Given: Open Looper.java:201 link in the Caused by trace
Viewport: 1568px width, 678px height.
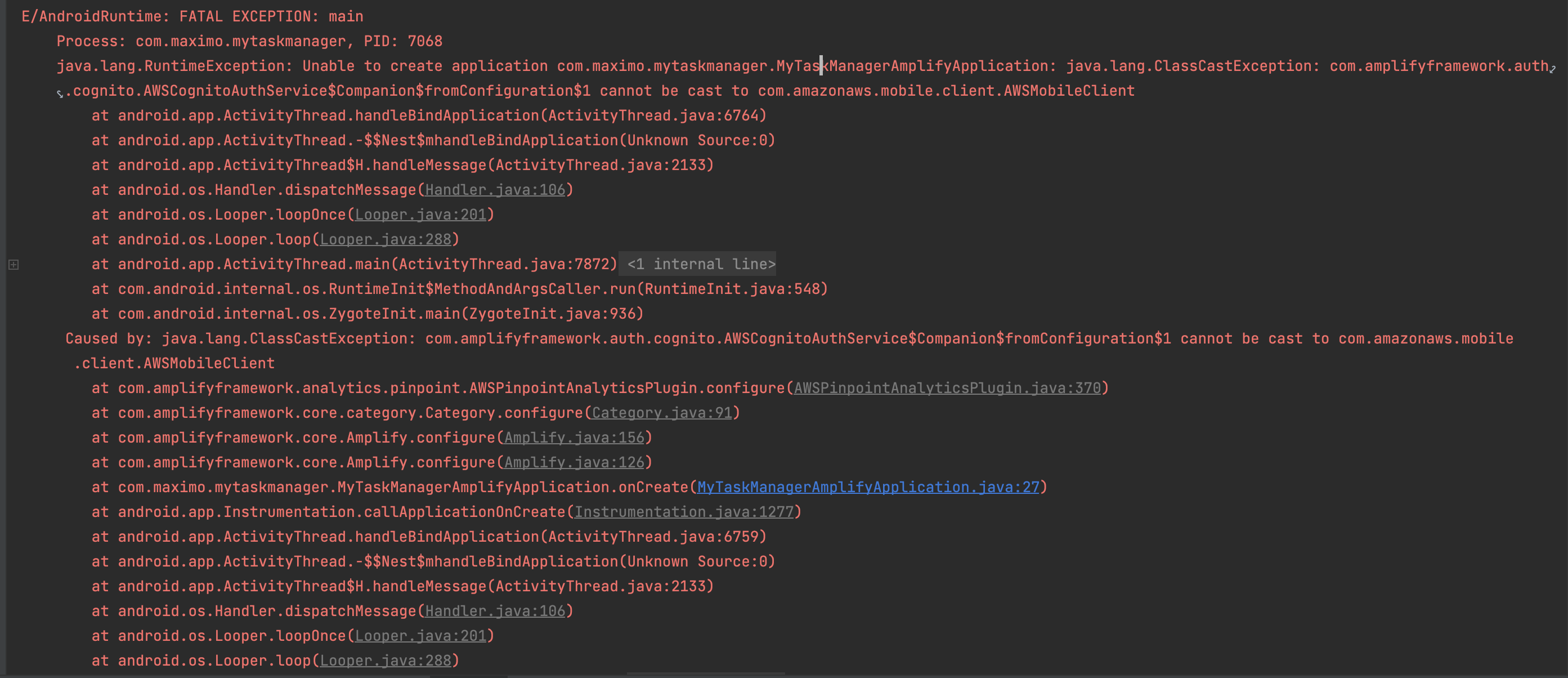Looking at the screenshot, I should (420, 636).
